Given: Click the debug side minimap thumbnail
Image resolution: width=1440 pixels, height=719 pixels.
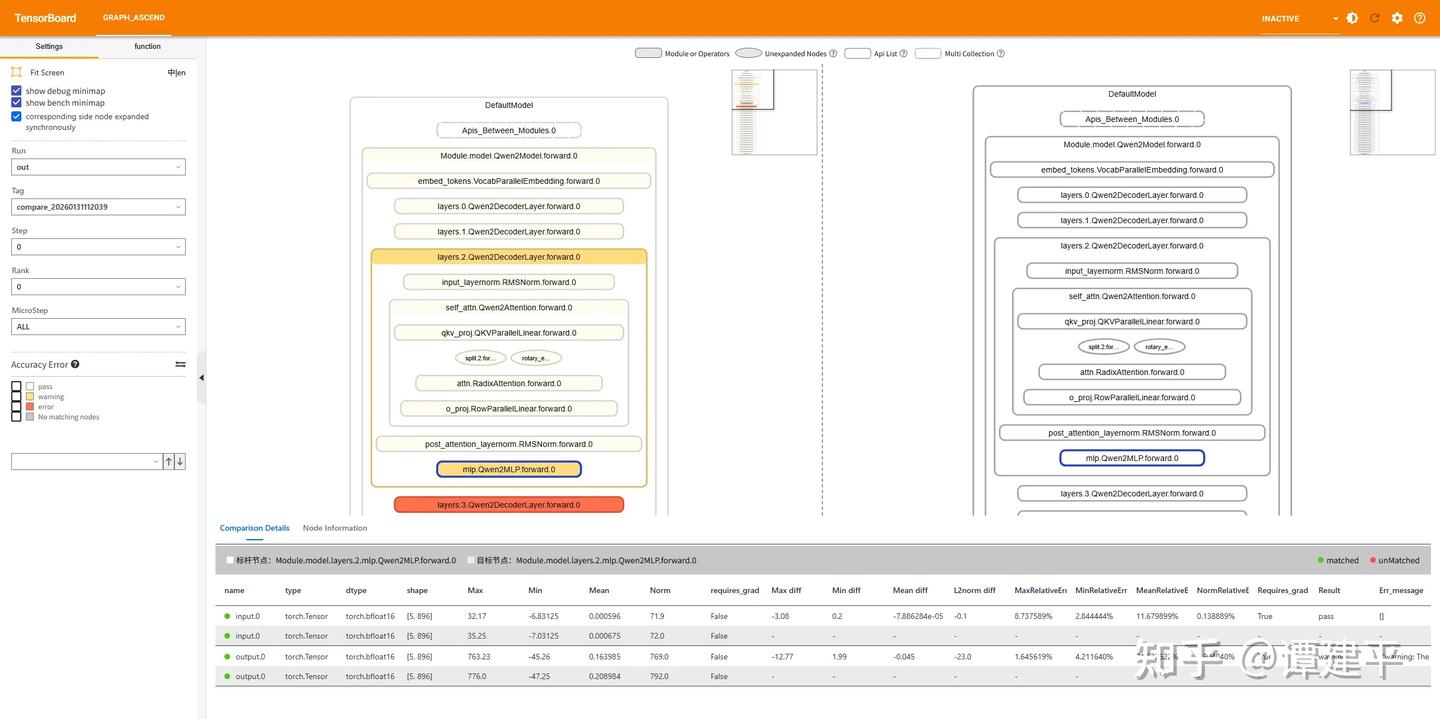Looking at the screenshot, I should coord(774,112).
